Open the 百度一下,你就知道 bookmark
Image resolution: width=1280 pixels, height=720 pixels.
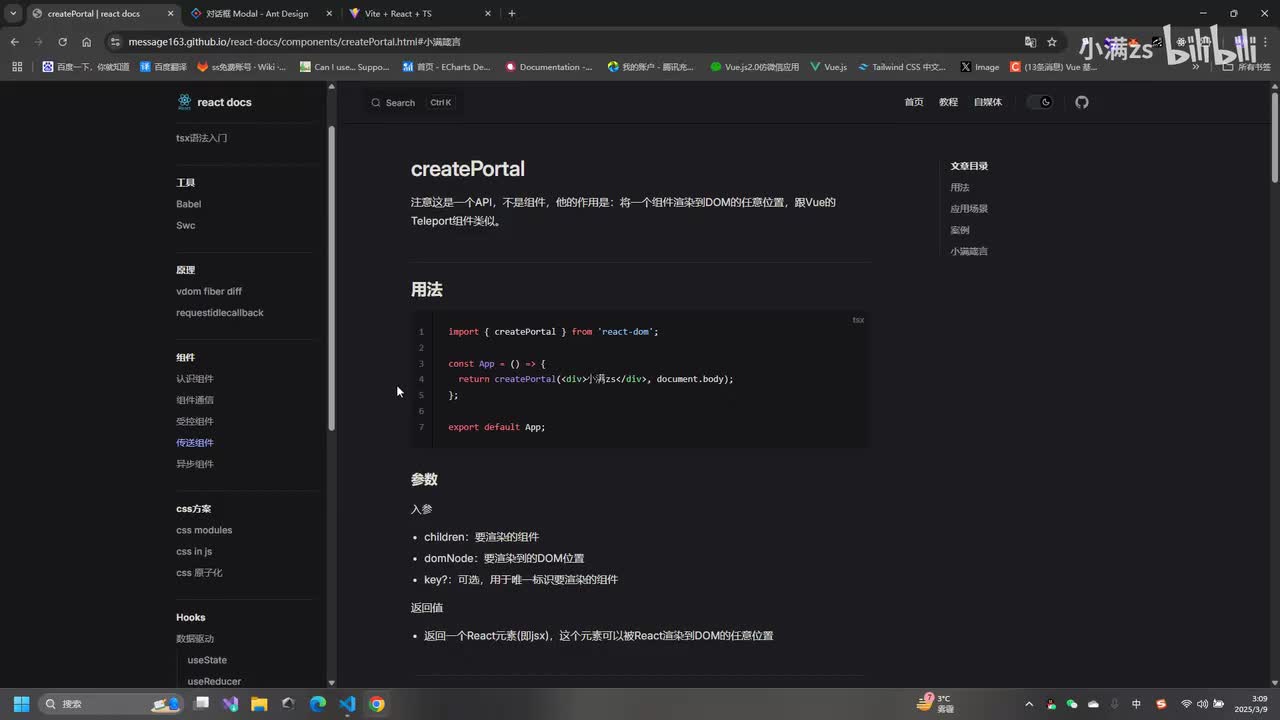86,67
